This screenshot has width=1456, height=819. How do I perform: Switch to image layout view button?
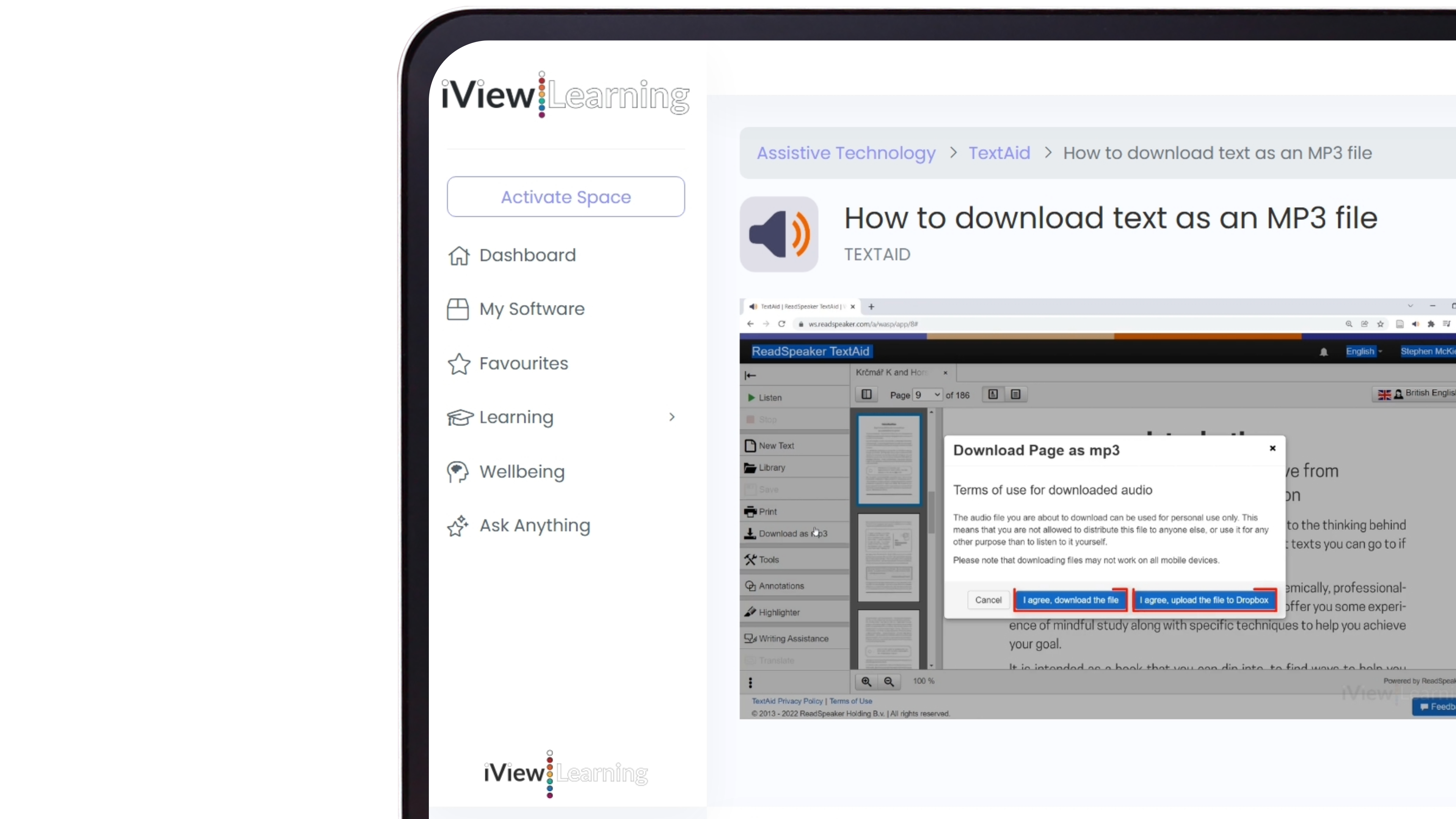tap(993, 394)
